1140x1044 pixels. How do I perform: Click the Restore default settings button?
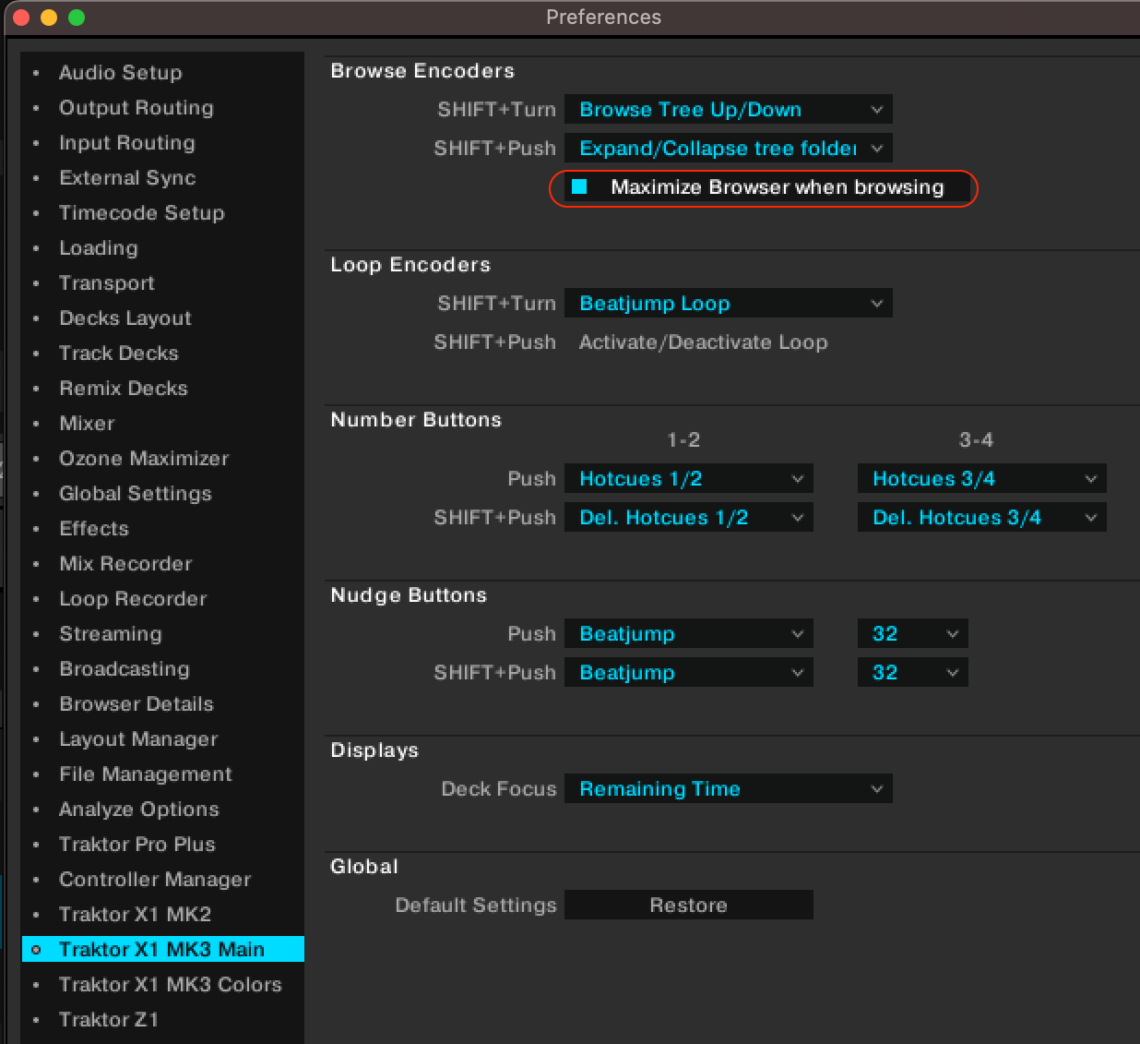pos(688,904)
